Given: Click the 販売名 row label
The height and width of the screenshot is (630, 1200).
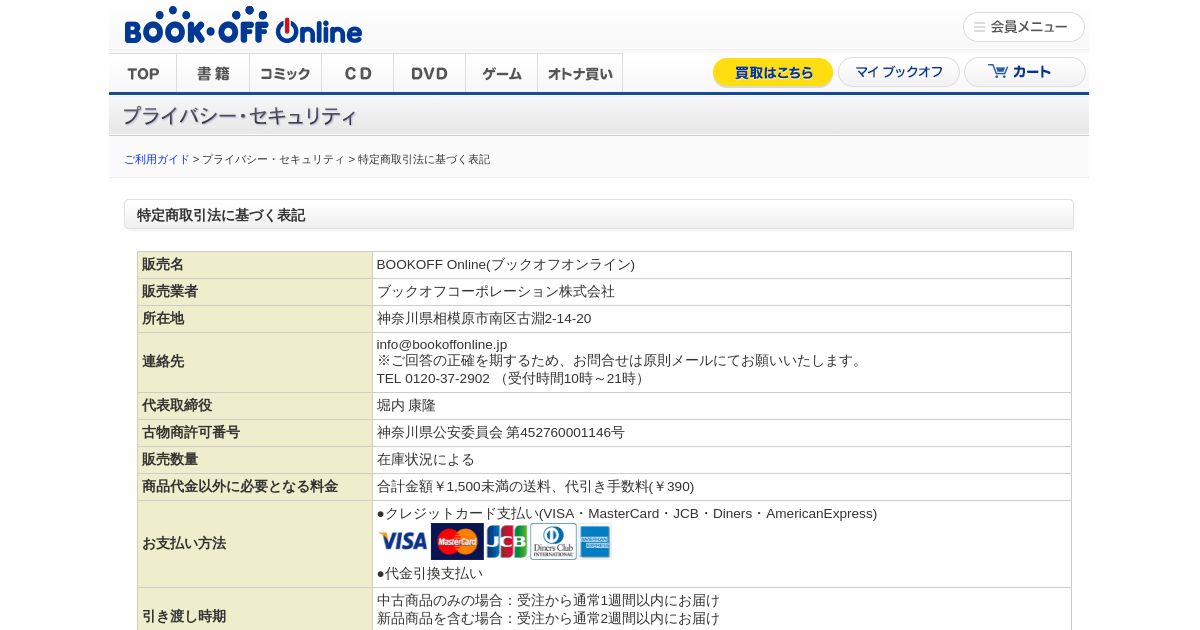Looking at the screenshot, I should pos(255,265).
